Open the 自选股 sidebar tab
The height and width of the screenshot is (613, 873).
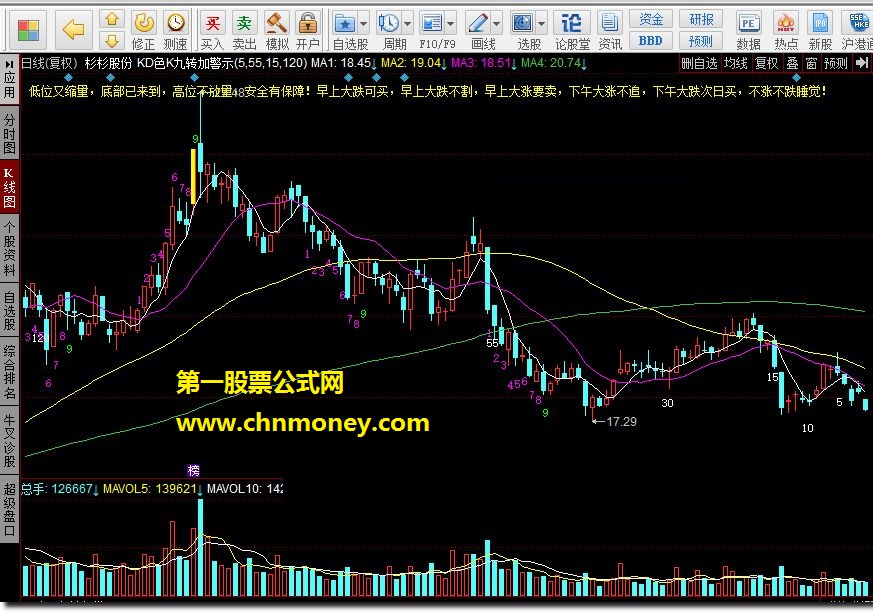(9, 311)
